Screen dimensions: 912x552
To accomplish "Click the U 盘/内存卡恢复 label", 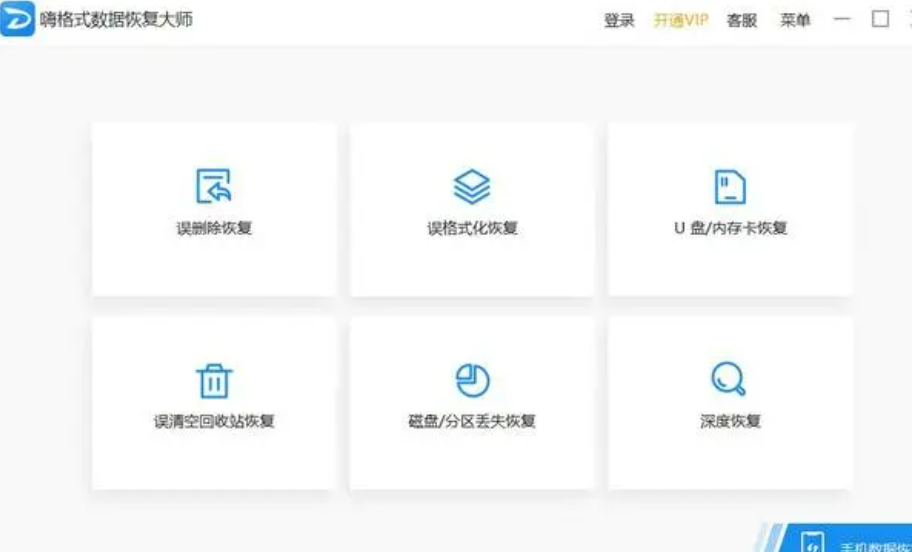I will 731,228.
